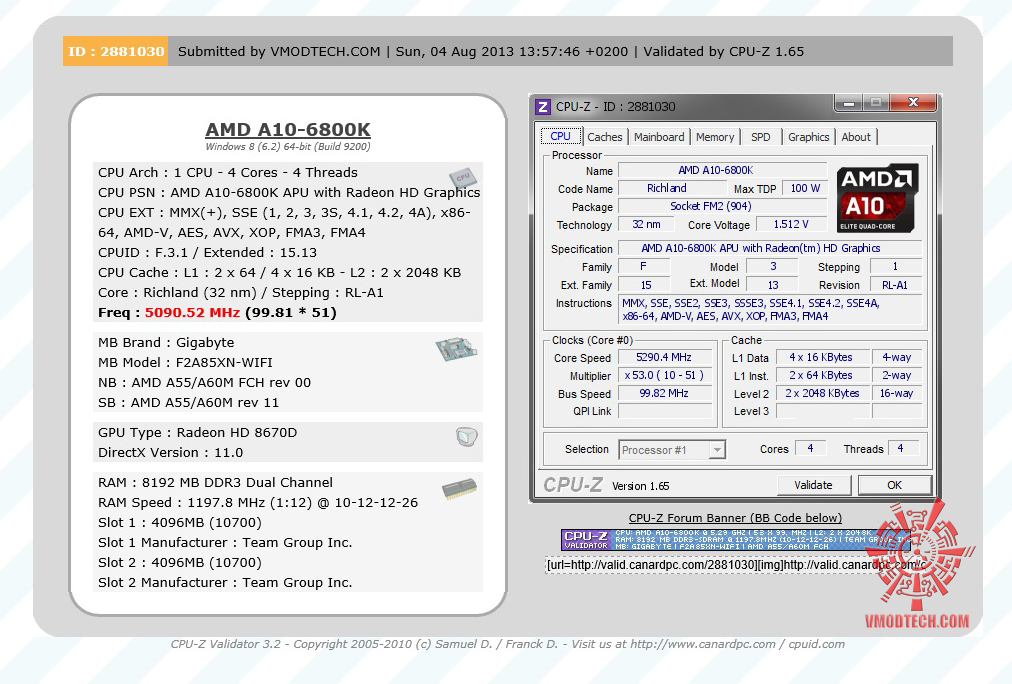Select the SPD tab

[761, 137]
